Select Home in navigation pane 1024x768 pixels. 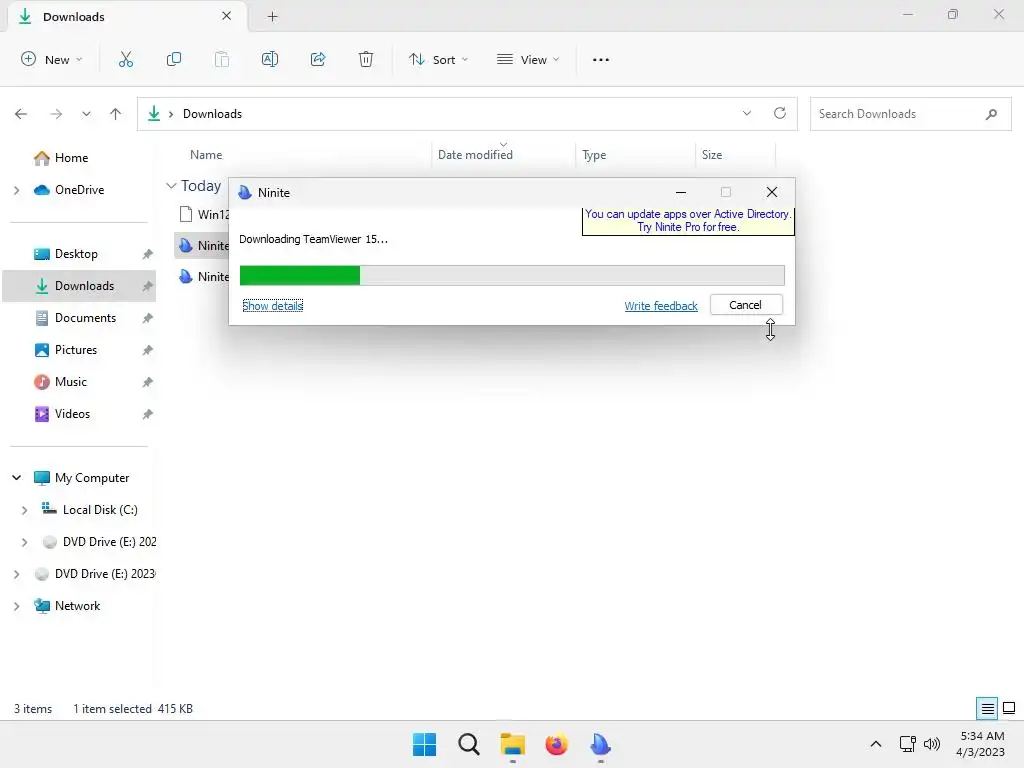tap(71, 157)
